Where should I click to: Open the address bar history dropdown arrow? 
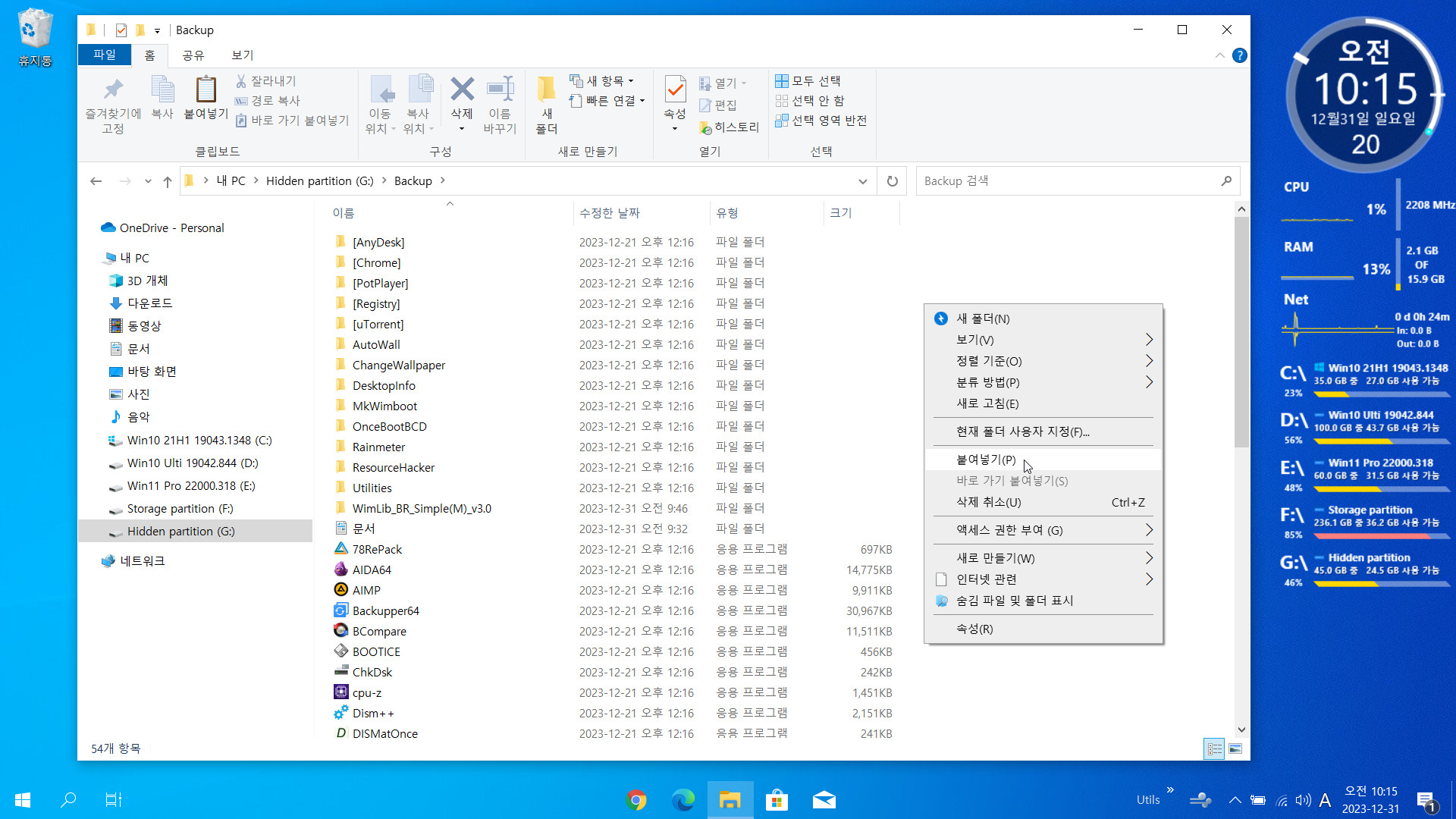point(862,181)
